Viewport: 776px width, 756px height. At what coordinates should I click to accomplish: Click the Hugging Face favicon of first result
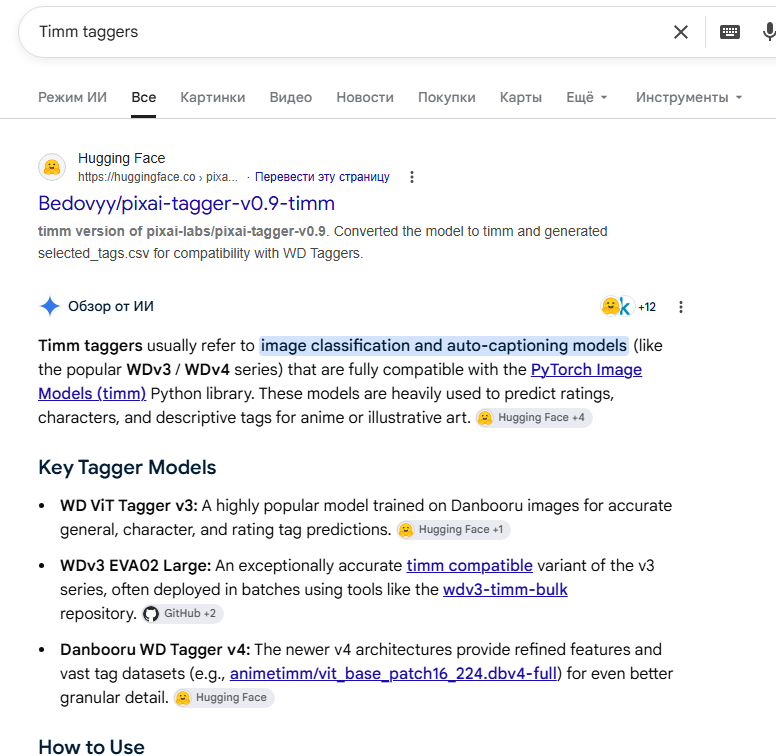point(52,167)
